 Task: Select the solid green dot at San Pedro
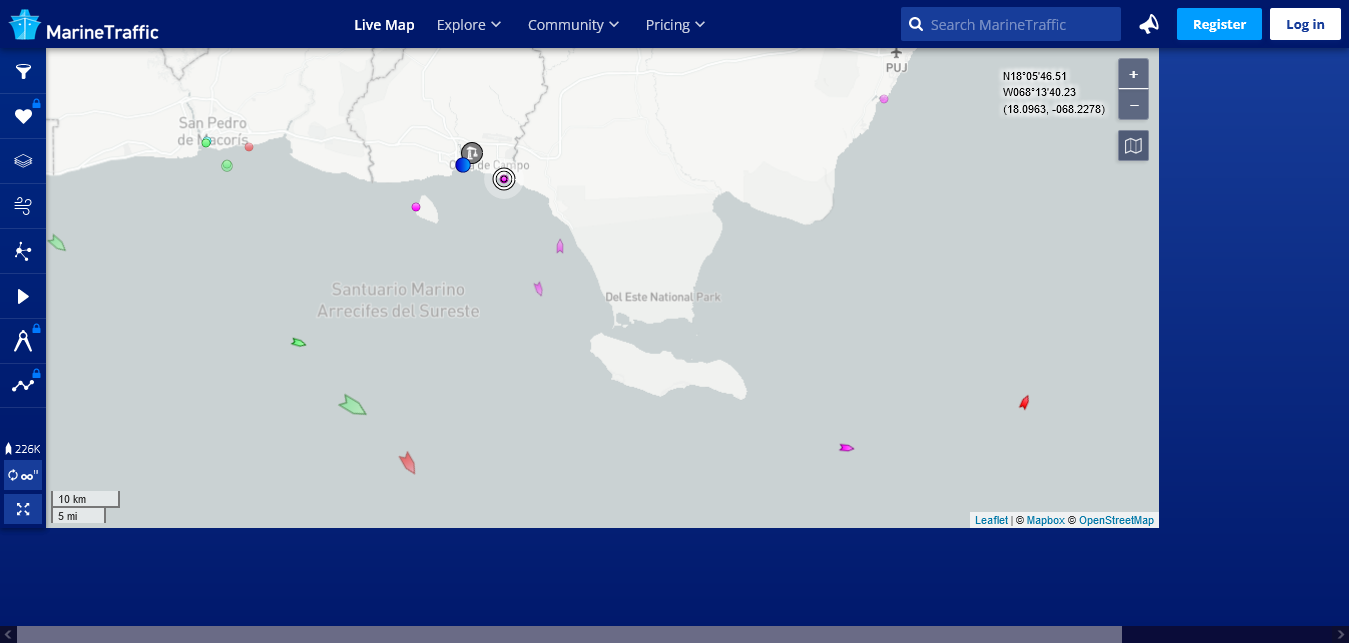point(206,143)
